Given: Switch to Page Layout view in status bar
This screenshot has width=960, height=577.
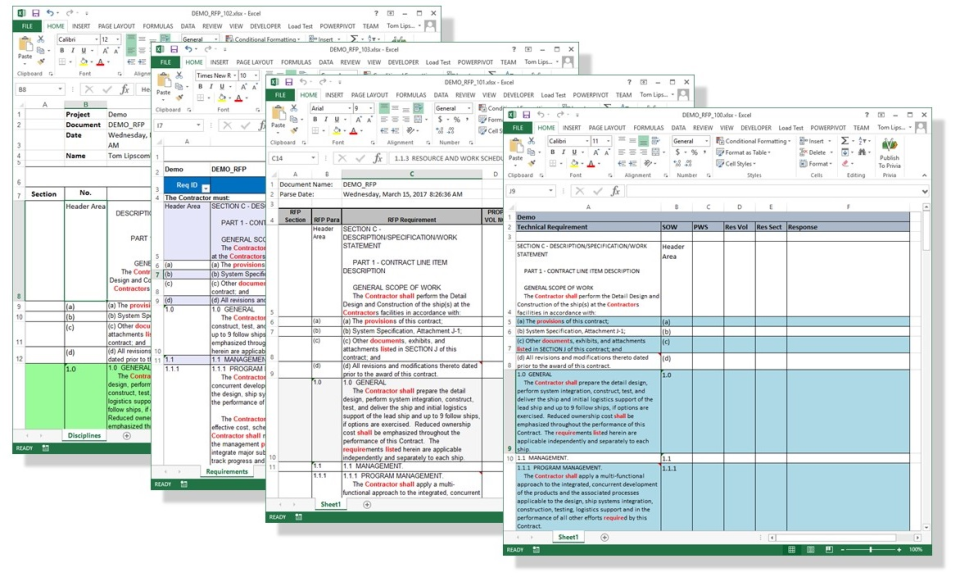Looking at the screenshot, I should tap(809, 549).
